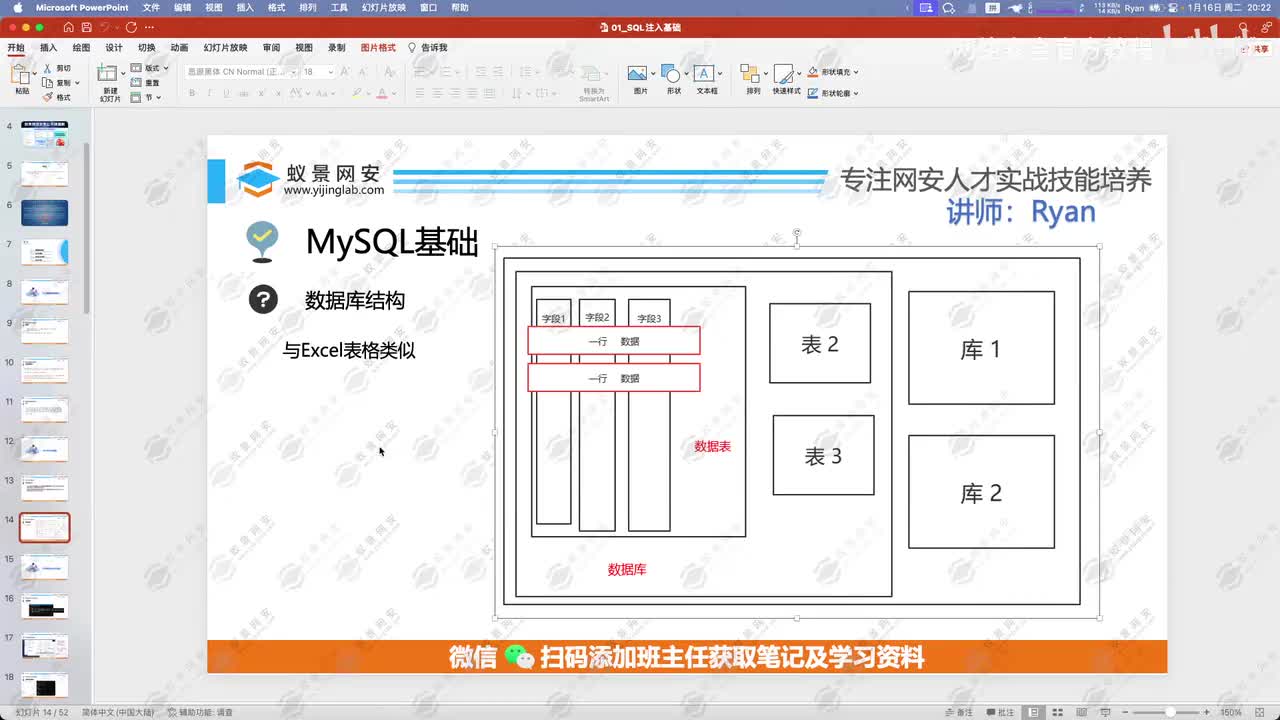Open the 文件 menu in menu bar

151,7
